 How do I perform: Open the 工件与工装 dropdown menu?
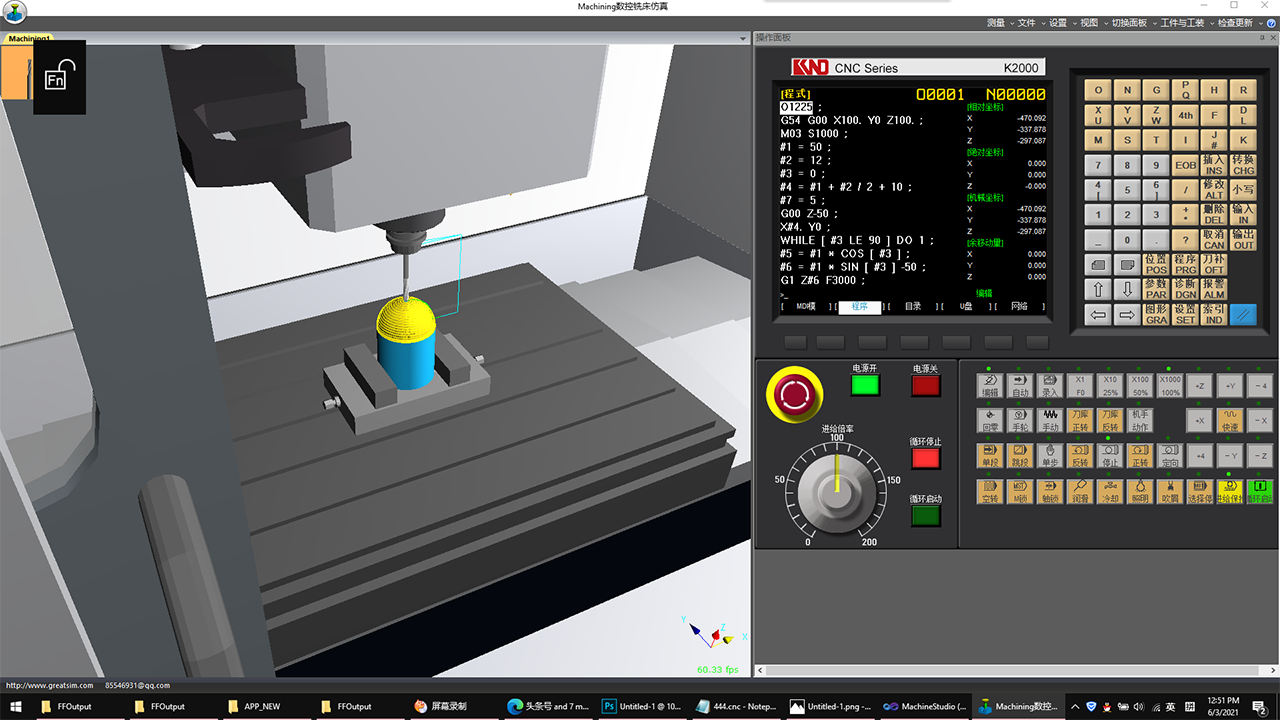[x=1184, y=22]
